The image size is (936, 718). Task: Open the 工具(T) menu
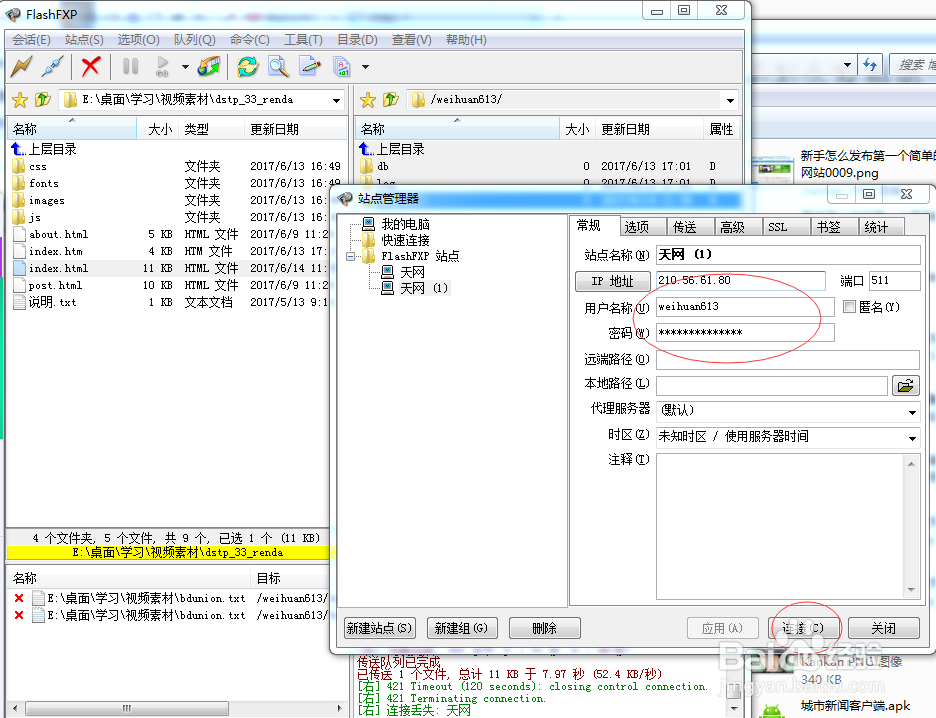point(303,40)
